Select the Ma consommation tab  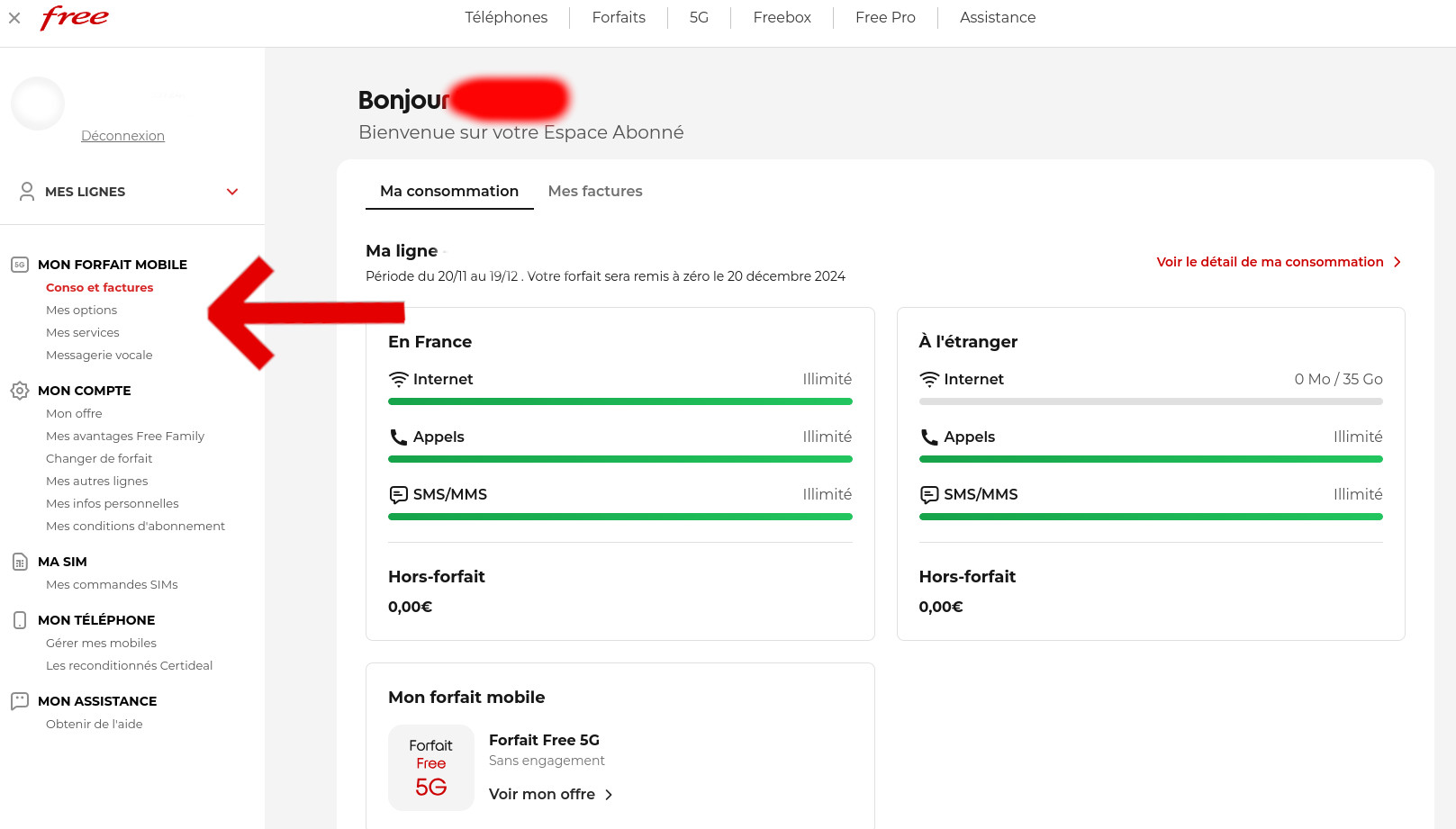tap(449, 191)
